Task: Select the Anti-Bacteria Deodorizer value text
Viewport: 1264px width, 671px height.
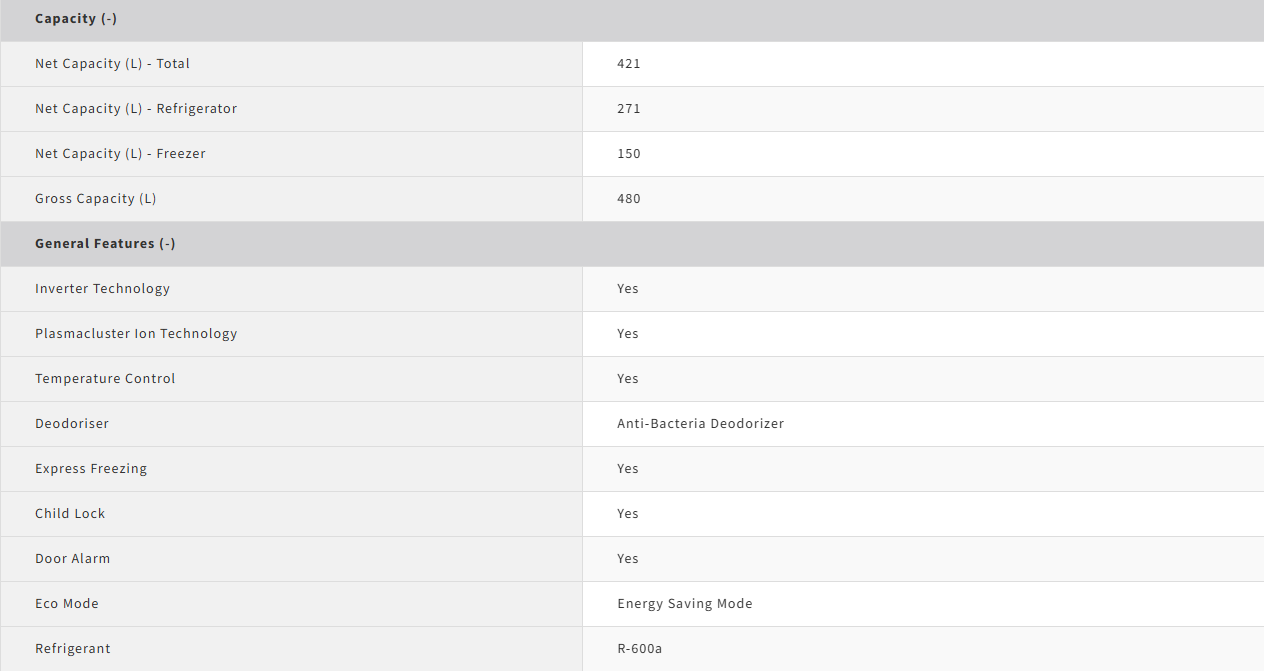Action: point(700,424)
